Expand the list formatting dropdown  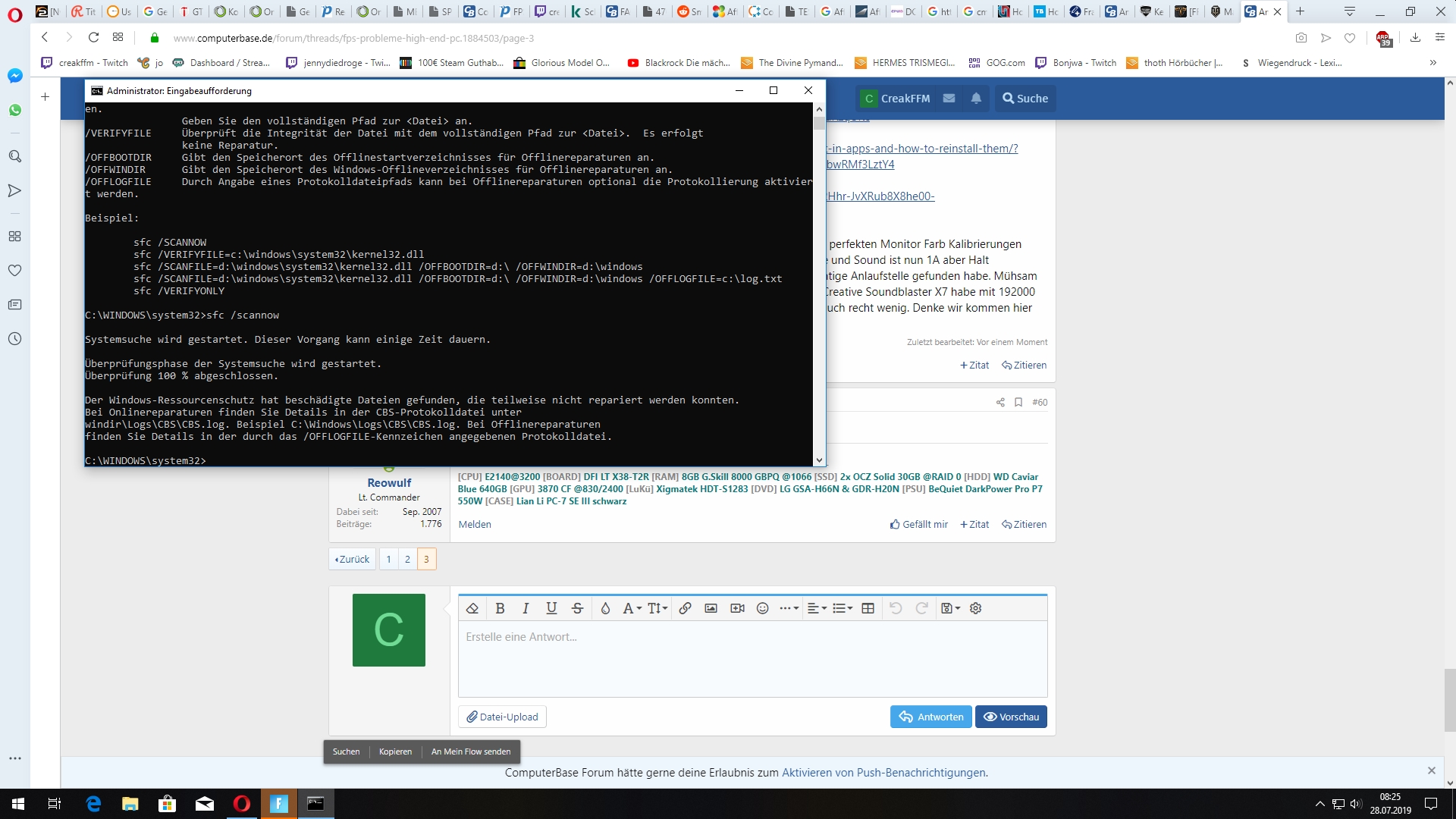point(843,608)
